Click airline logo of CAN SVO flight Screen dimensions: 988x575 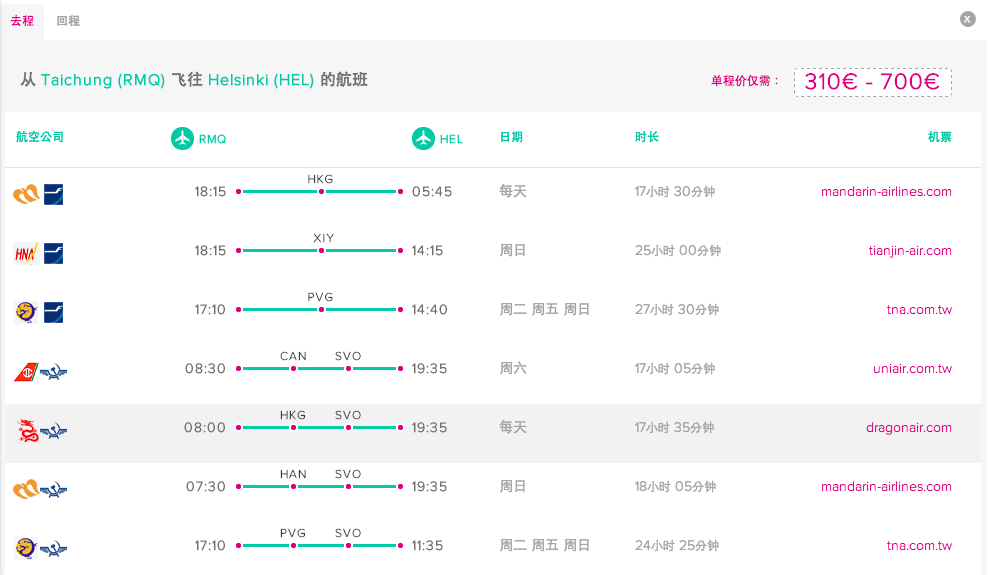click(x=26, y=369)
